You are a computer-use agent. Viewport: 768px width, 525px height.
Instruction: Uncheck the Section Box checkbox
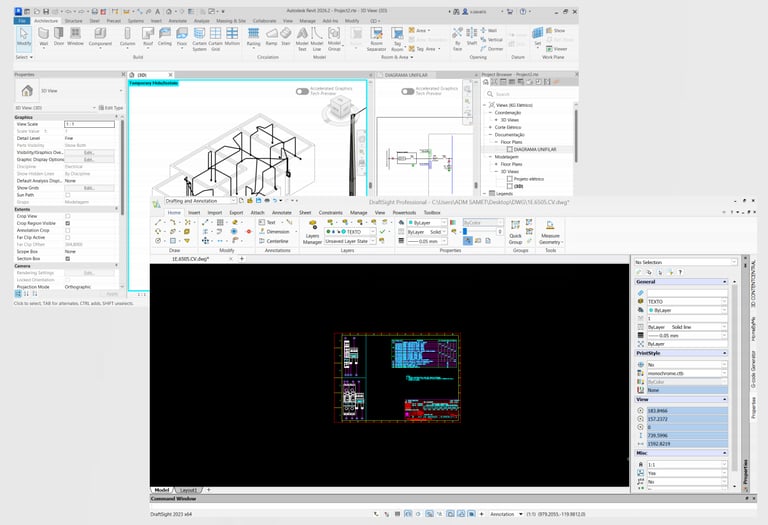coord(68,259)
